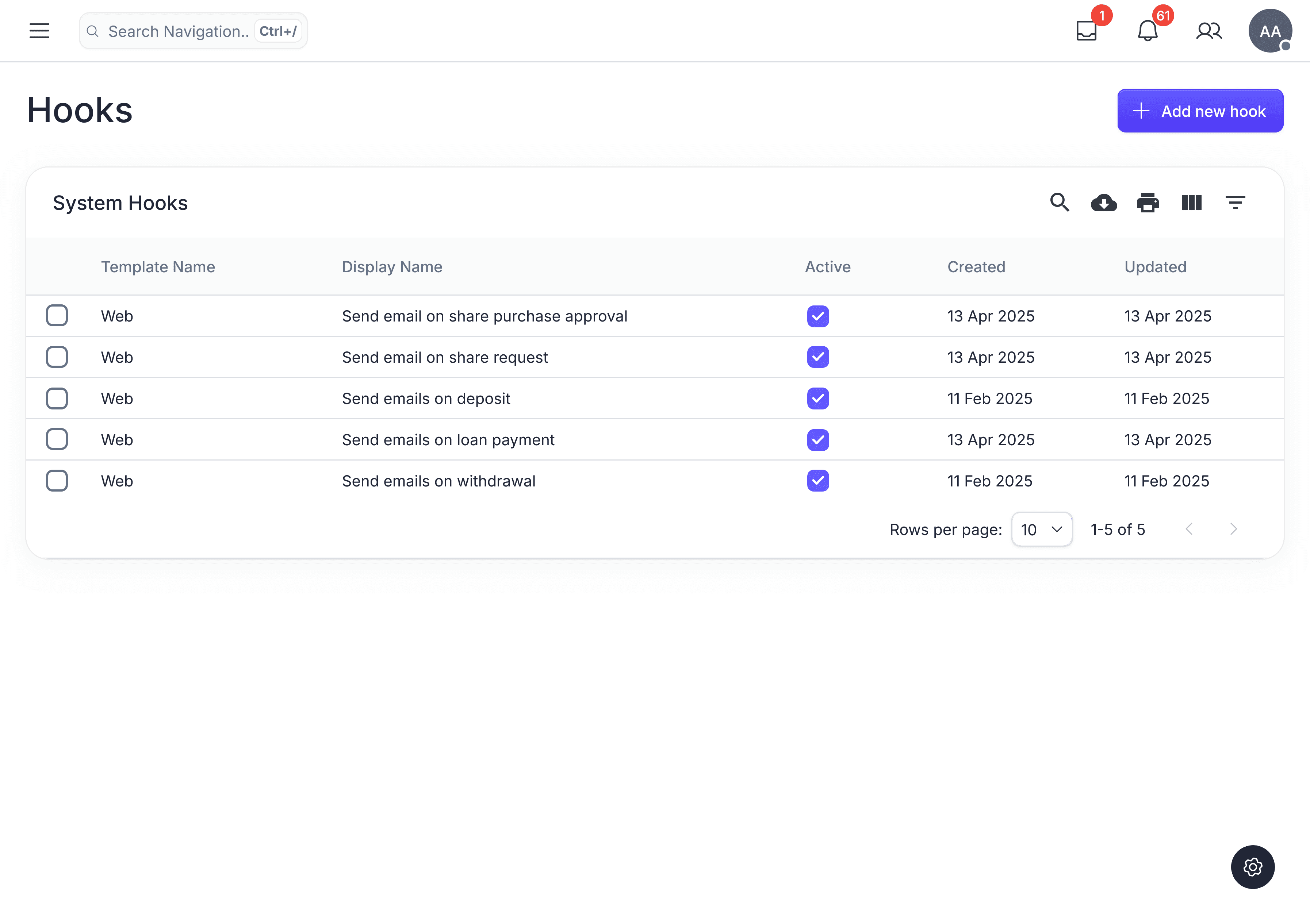Download the hooks table as CSV
1310x924 pixels.
point(1103,203)
